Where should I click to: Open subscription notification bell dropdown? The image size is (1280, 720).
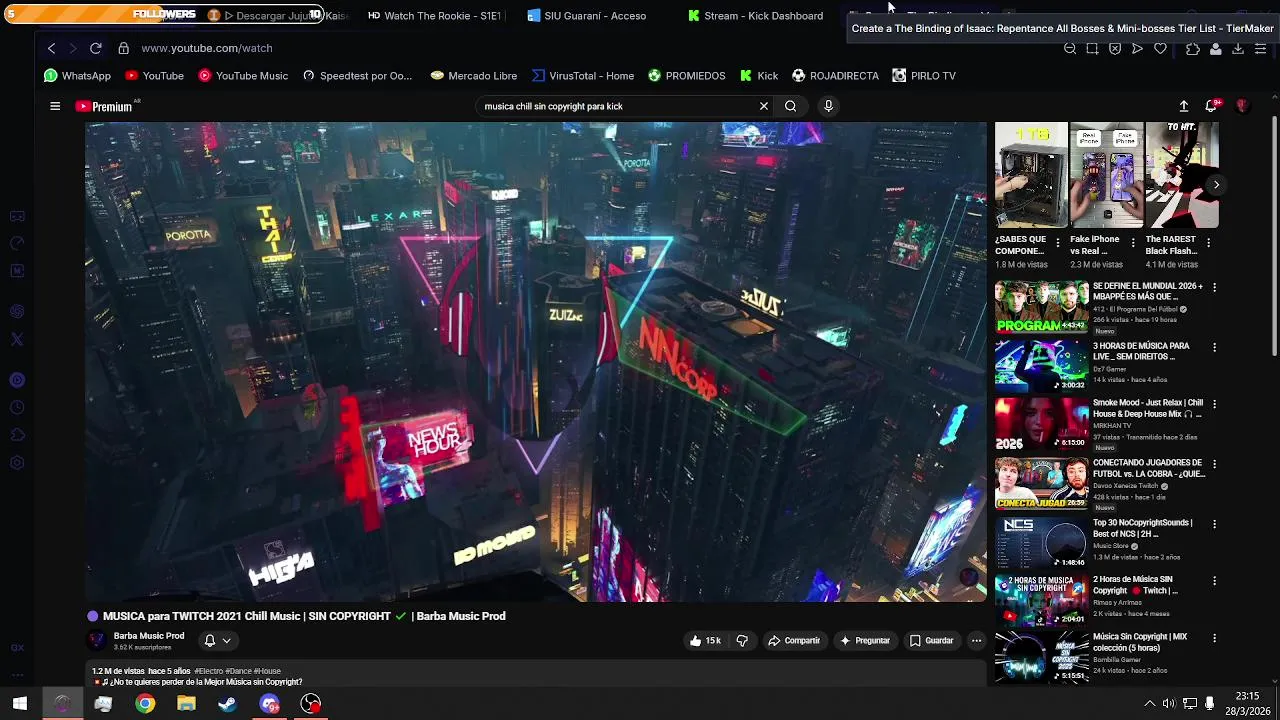point(217,641)
